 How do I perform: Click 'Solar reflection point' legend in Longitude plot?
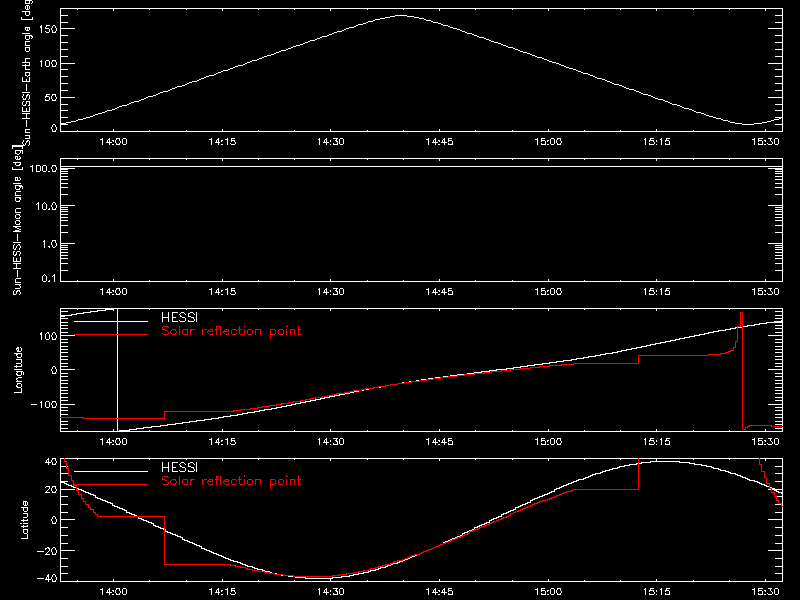tap(231, 331)
